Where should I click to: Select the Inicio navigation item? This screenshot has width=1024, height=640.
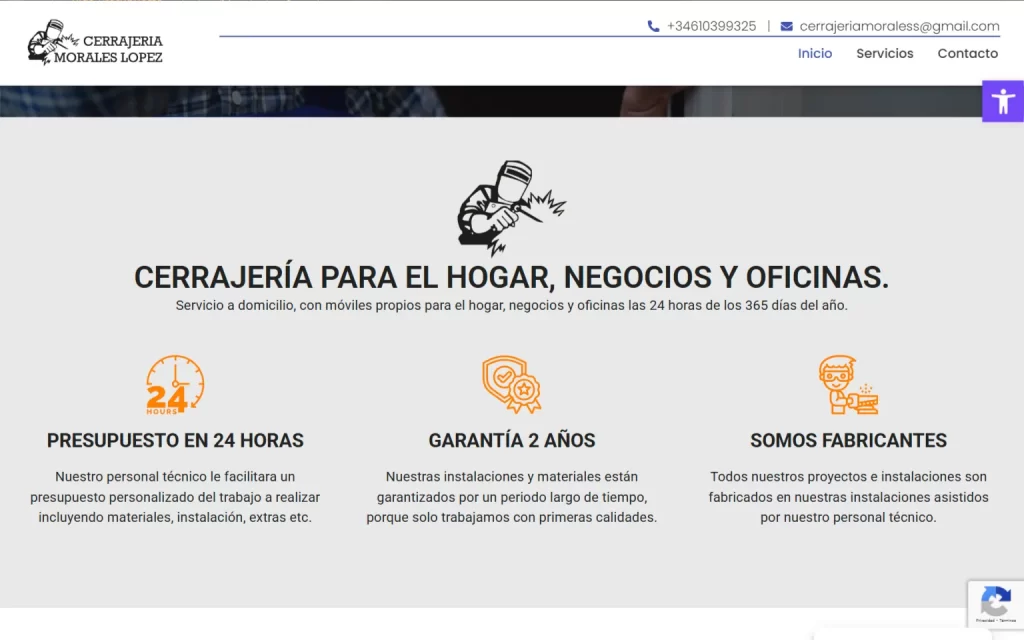tap(815, 54)
